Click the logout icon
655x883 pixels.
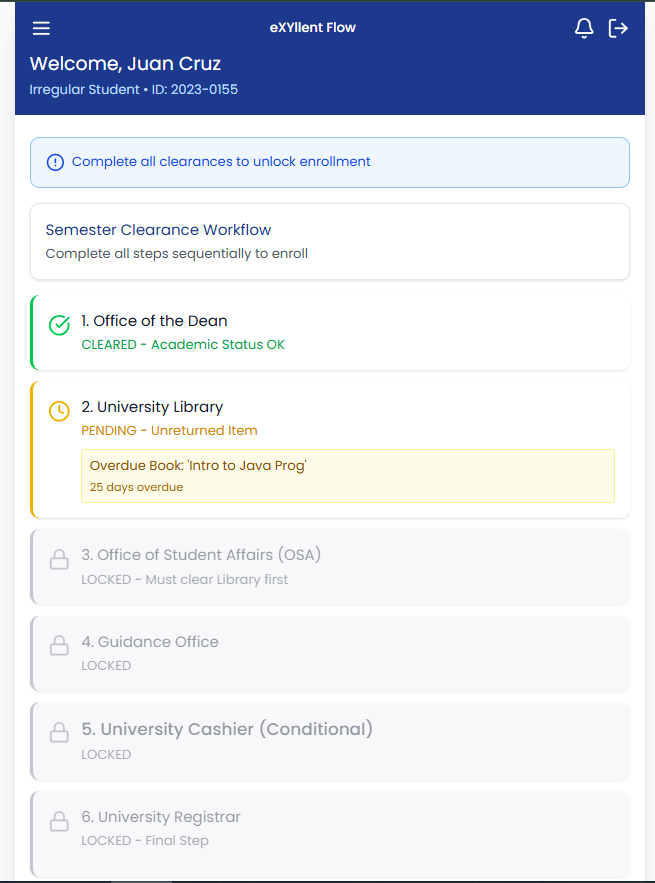[619, 28]
